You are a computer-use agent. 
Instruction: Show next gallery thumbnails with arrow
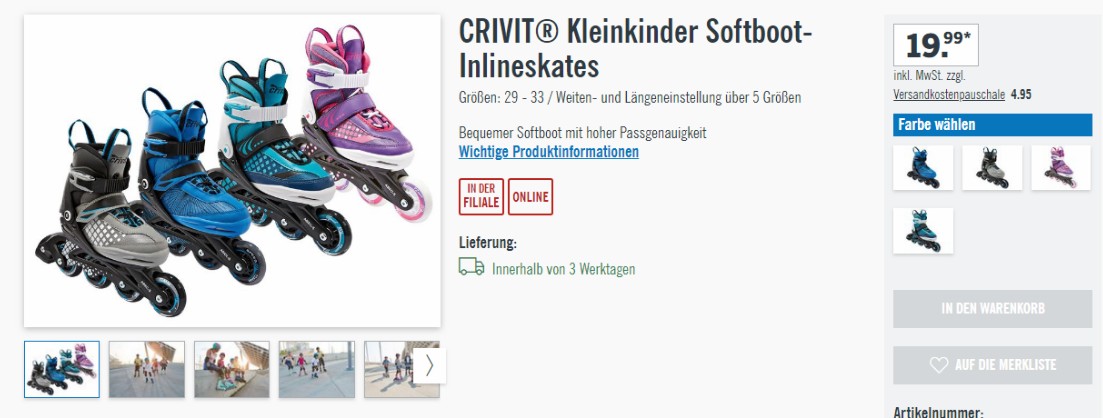[x=429, y=366]
